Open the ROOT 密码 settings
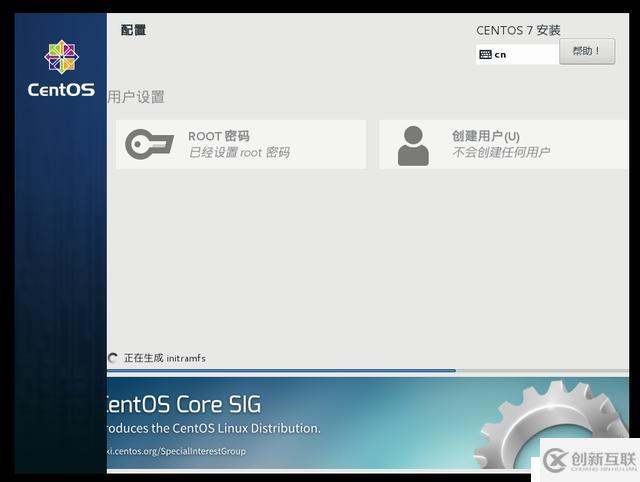Screen dimensions: 640x482 pyautogui.click(x=241, y=144)
